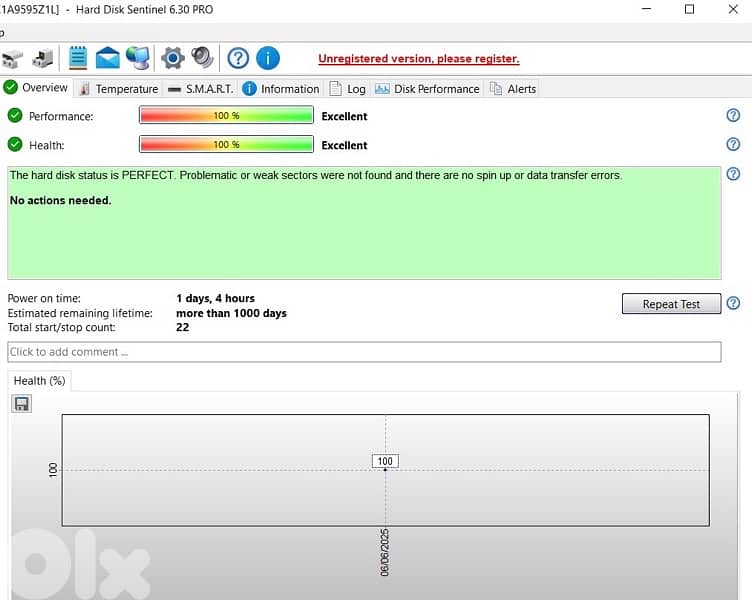
Task: Click the Performance 100 % progress bar
Action: pos(226,116)
